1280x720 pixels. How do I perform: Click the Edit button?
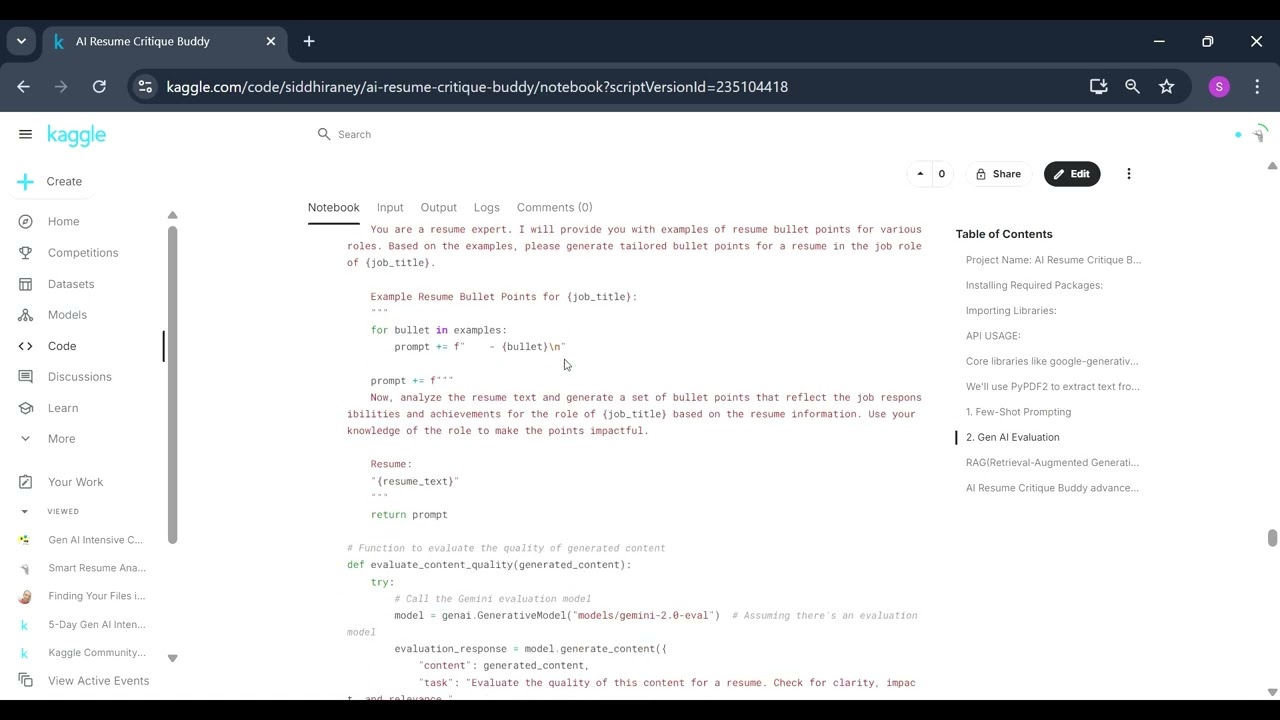click(1072, 174)
